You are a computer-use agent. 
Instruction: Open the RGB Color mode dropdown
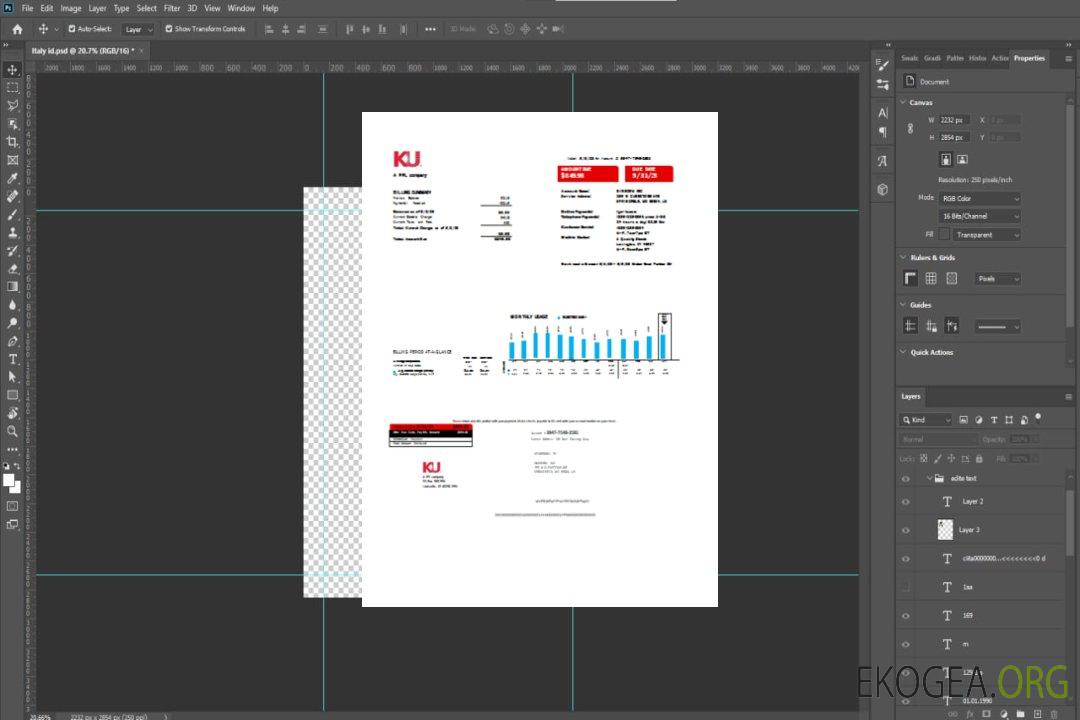pyautogui.click(x=979, y=198)
